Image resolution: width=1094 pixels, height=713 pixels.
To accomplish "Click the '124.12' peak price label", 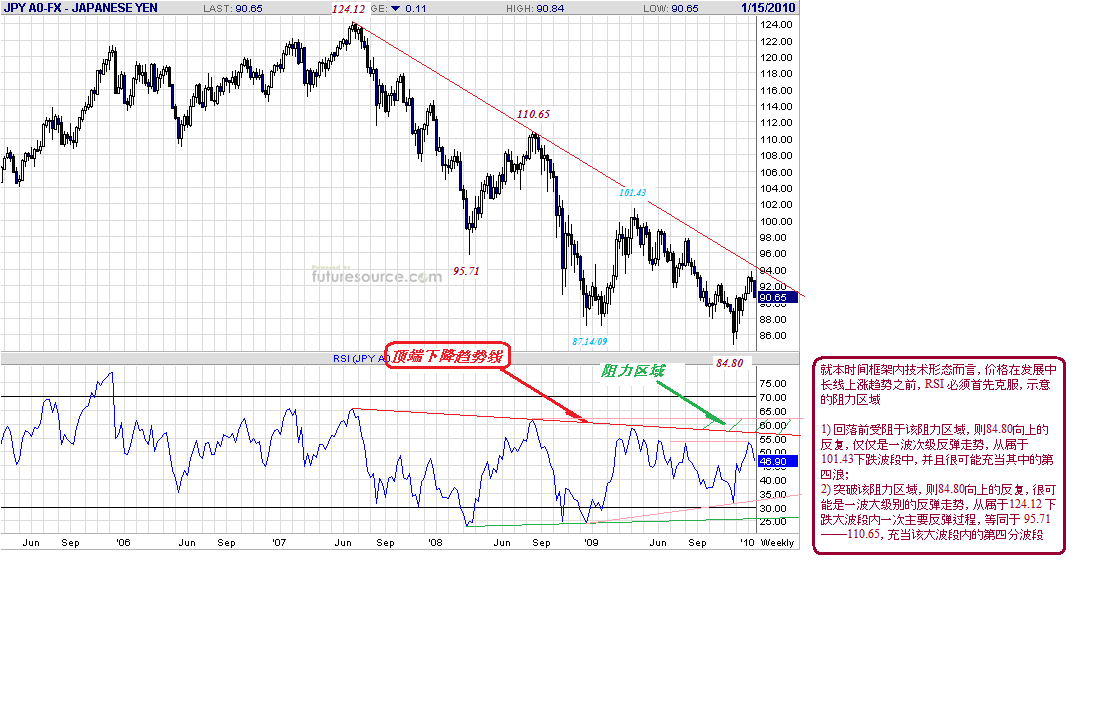I will coord(348,9).
